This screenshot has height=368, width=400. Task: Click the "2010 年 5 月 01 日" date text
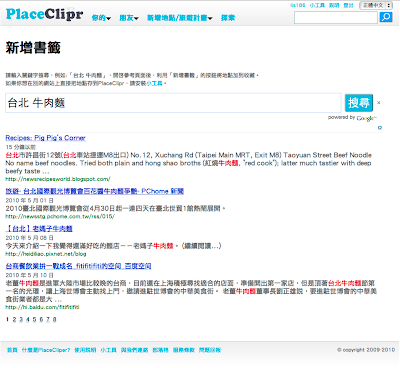coord(29,200)
